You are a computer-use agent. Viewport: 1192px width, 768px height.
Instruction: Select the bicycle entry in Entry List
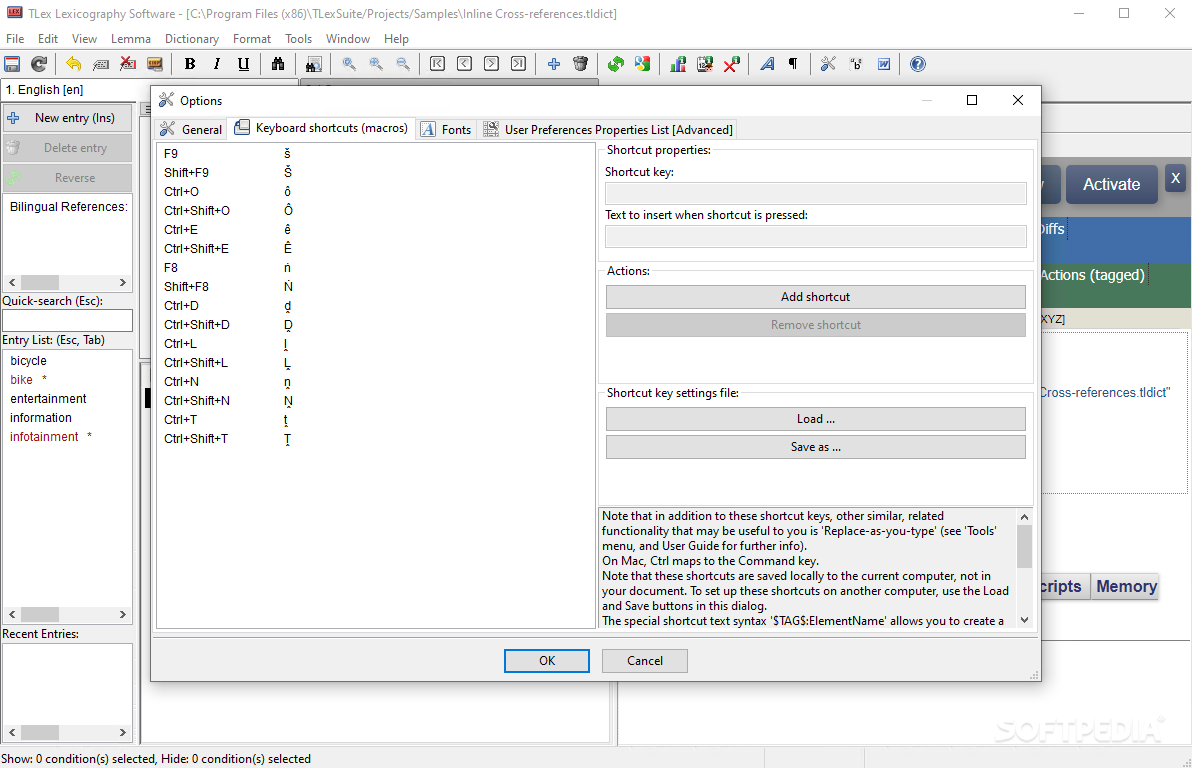coord(28,360)
